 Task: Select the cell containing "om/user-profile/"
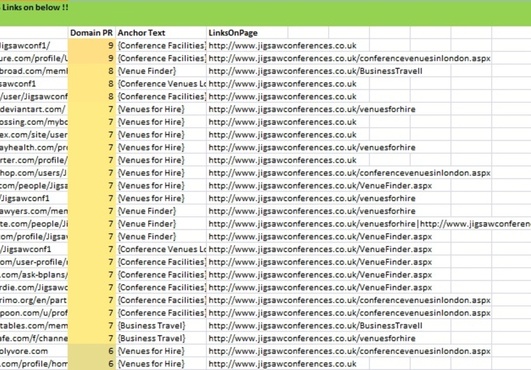[34, 262]
